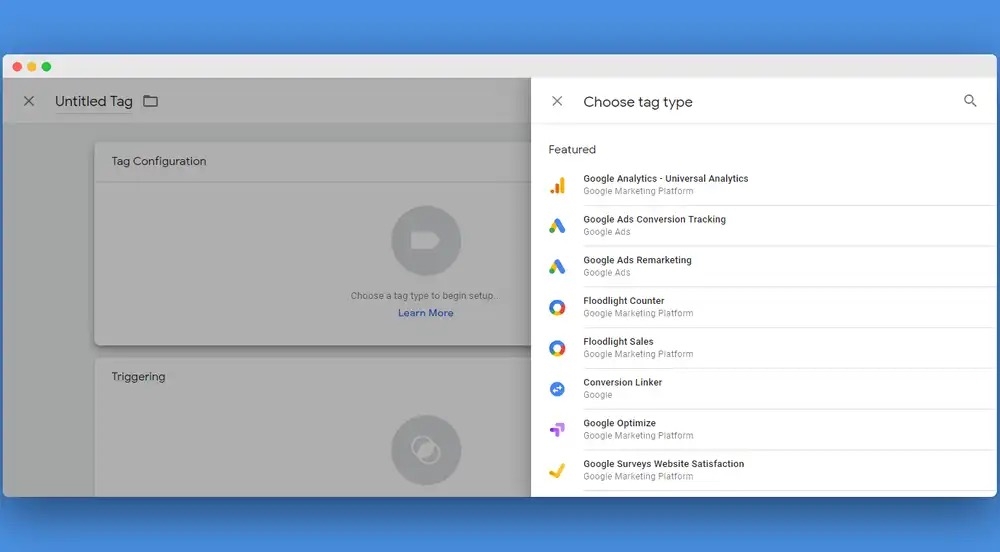1000x552 pixels.
Task: Open the Learn More link
Action: click(425, 313)
